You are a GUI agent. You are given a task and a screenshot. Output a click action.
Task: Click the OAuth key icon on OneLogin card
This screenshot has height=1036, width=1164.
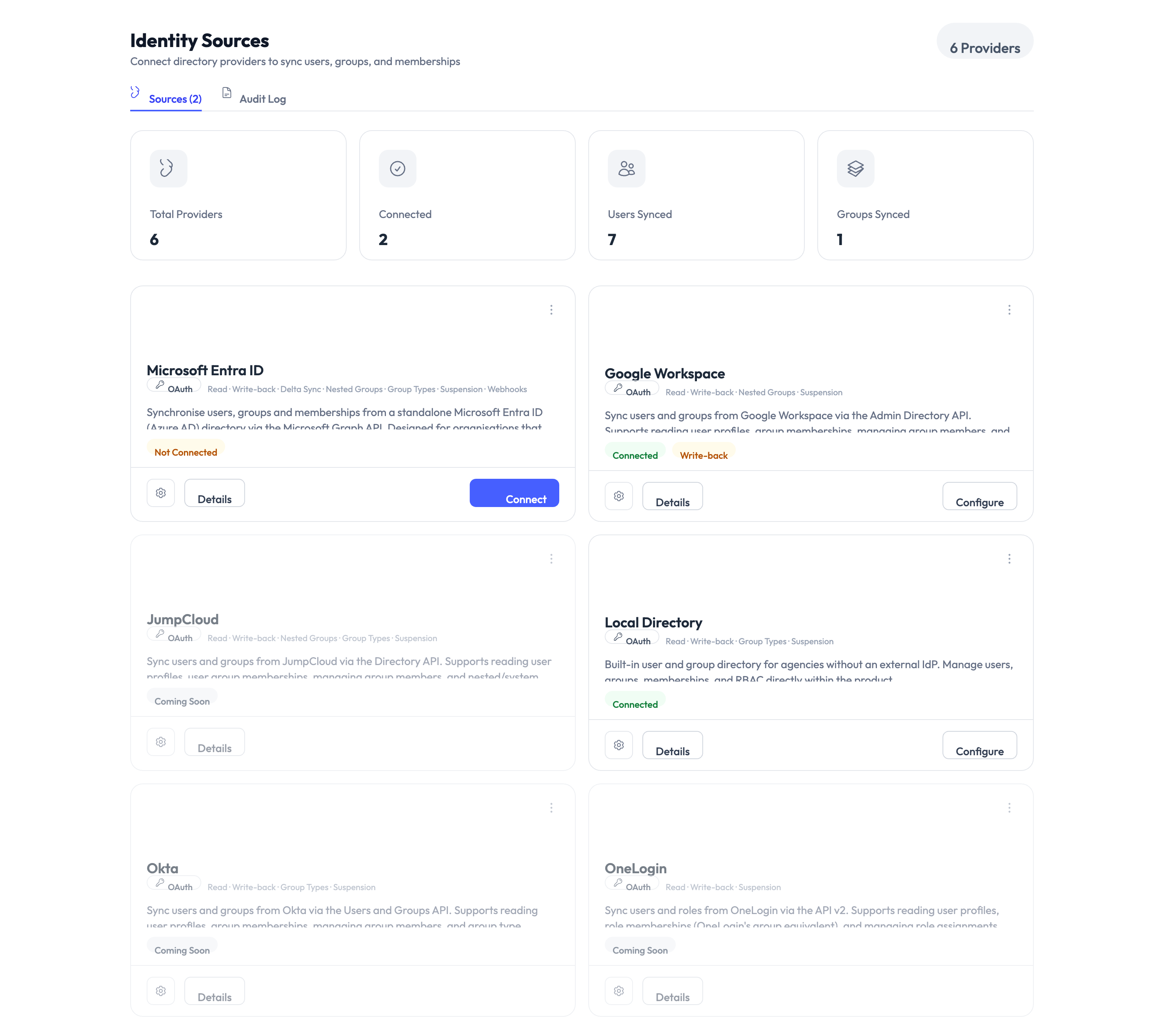pyautogui.click(x=617, y=883)
